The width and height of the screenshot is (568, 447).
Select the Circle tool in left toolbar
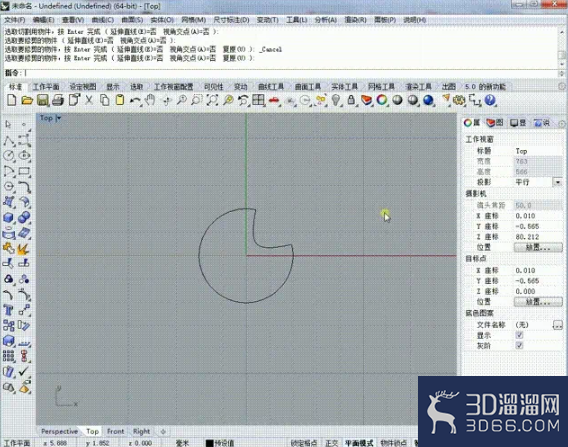pyautogui.click(x=9, y=156)
